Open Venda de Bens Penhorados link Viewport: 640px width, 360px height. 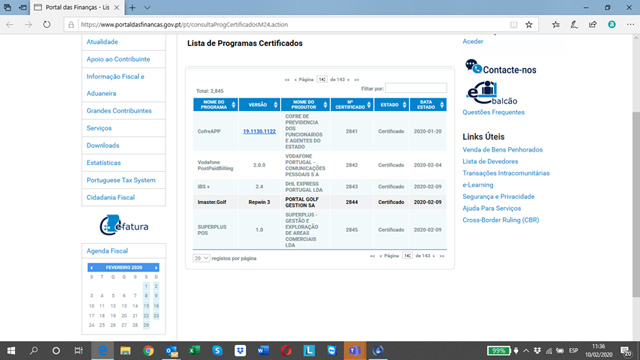(x=502, y=150)
